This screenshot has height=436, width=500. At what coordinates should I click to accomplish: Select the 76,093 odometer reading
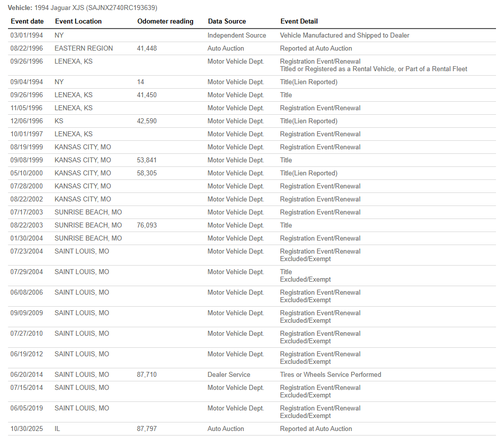(147, 225)
